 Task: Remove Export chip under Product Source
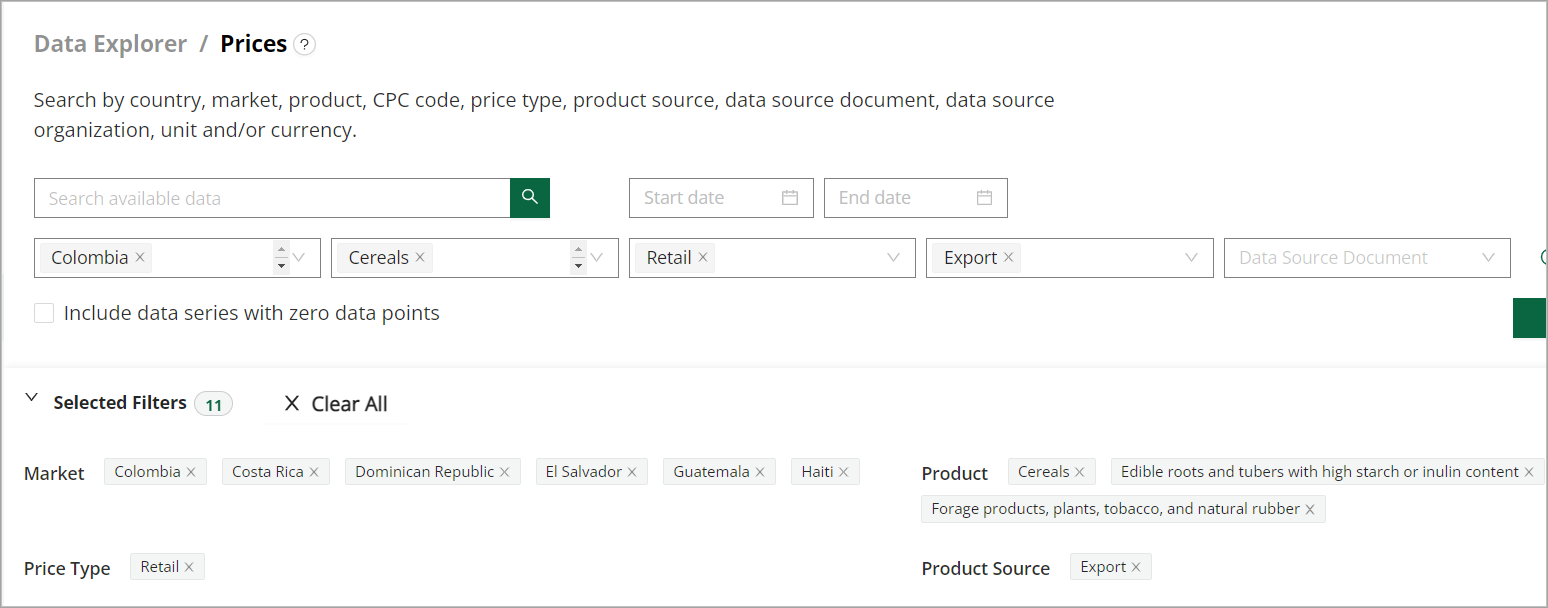1136,567
